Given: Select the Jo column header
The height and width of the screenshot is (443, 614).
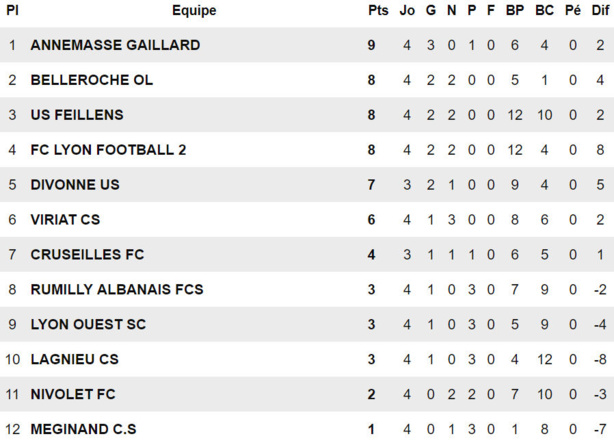Looking at the screenshot, I should [407, 11].
